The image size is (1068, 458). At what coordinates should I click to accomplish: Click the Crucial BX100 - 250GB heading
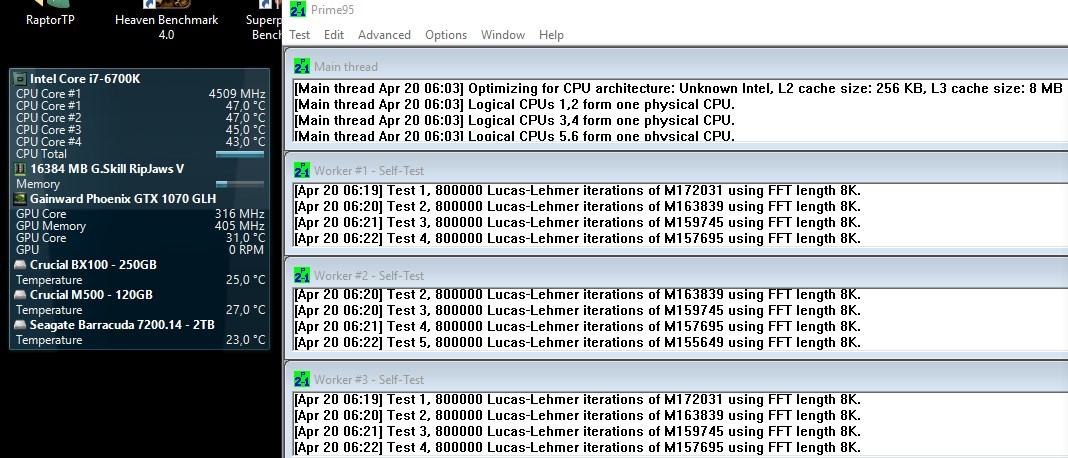[93, 264]
